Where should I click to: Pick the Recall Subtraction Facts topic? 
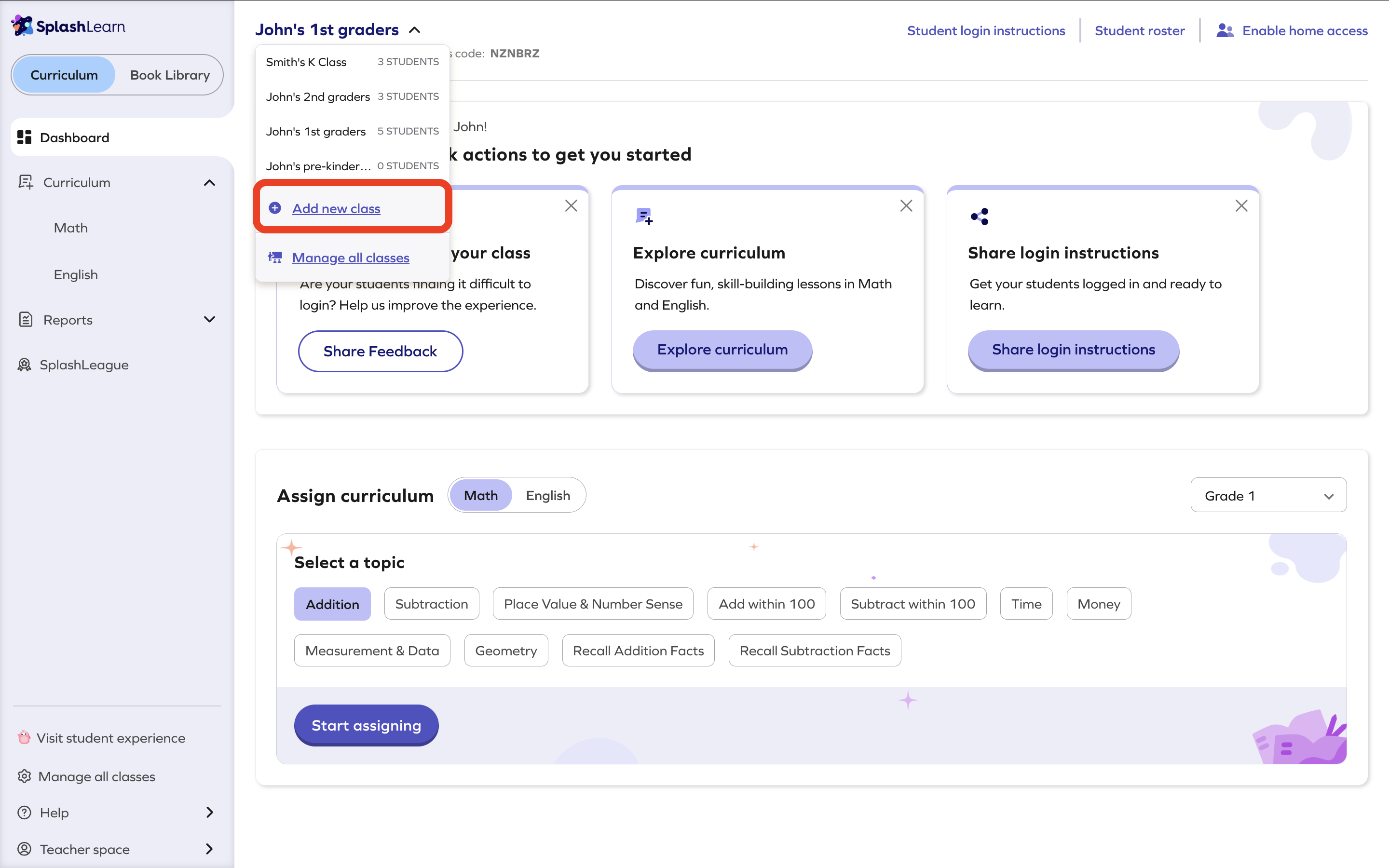[815, 651]
